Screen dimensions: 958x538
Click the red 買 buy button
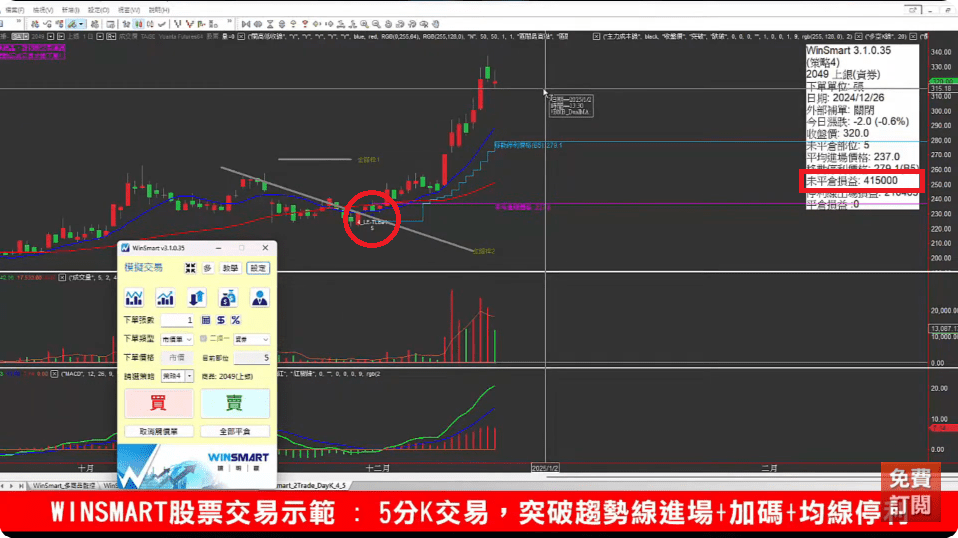click(158, 403)
